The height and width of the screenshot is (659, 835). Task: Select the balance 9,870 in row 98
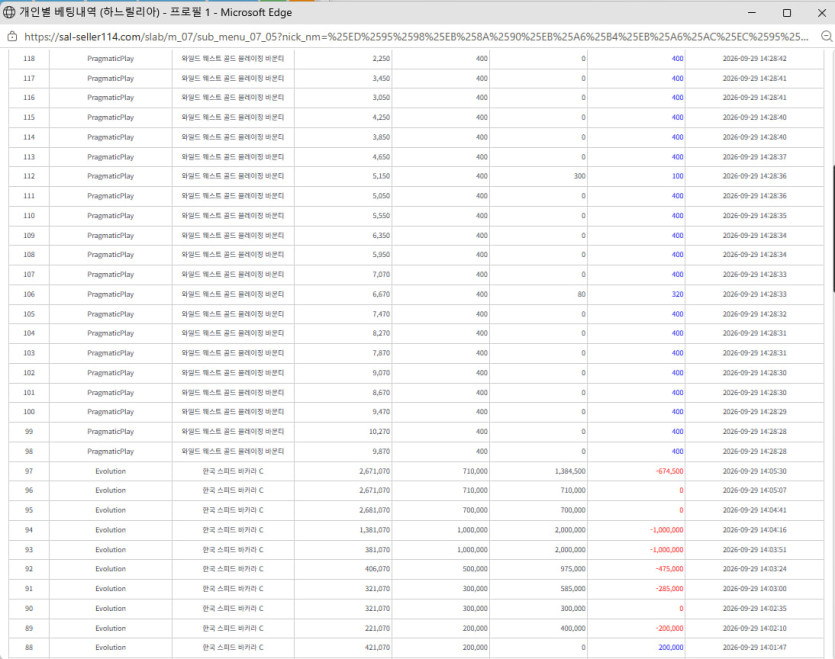pos(381,451)
